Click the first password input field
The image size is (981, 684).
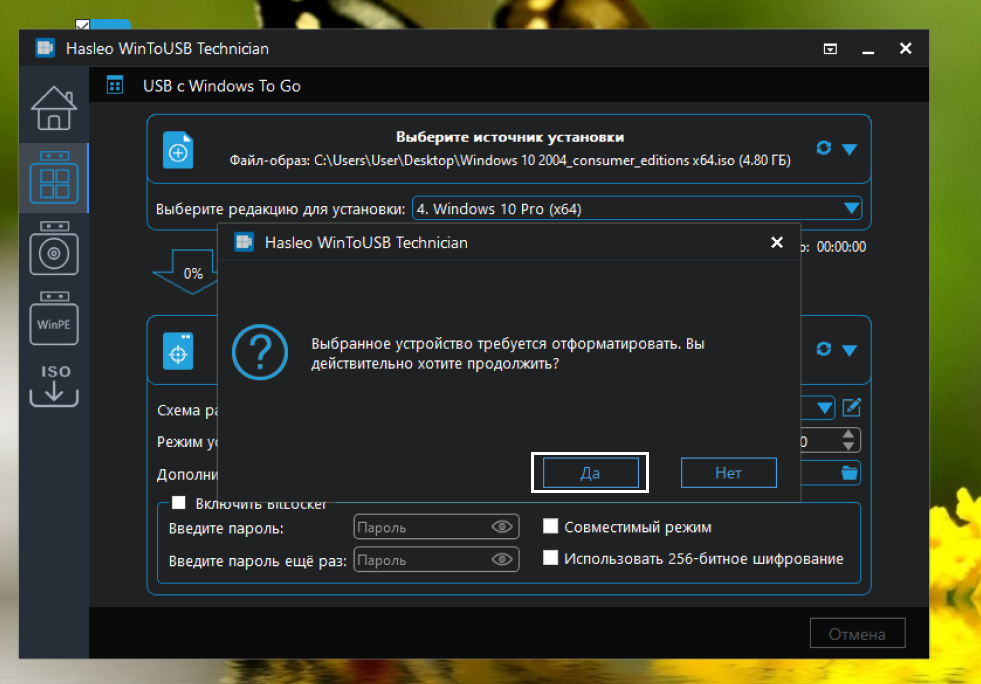click(x=436, y=527)
